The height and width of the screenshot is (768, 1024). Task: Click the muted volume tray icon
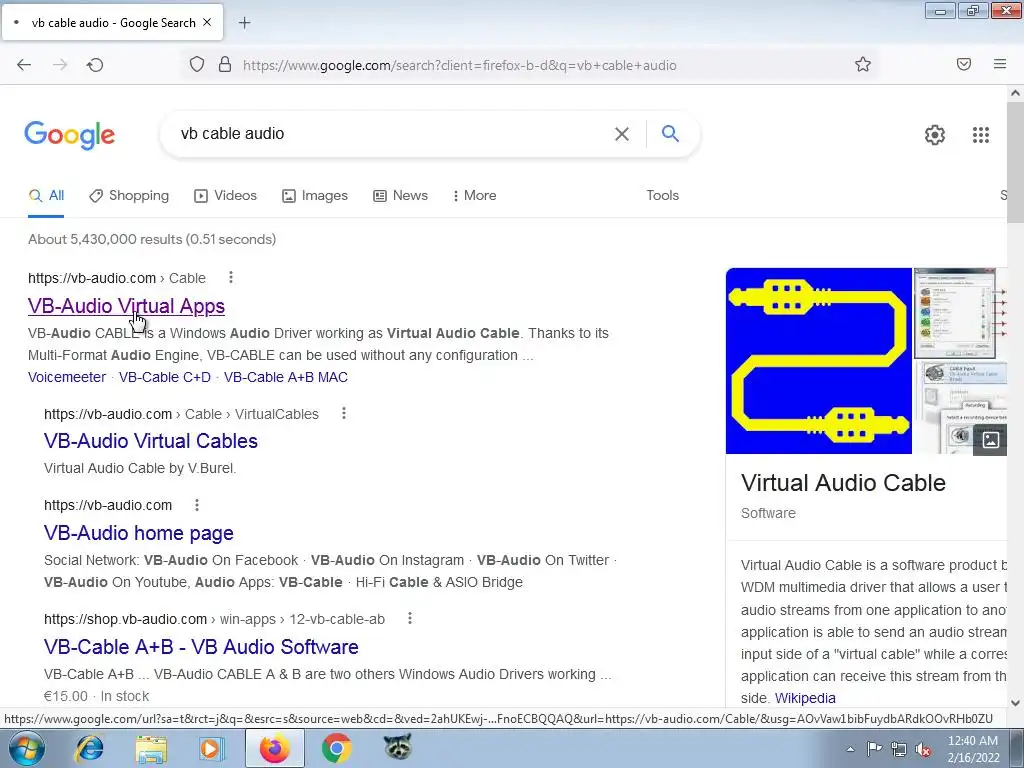923,749
